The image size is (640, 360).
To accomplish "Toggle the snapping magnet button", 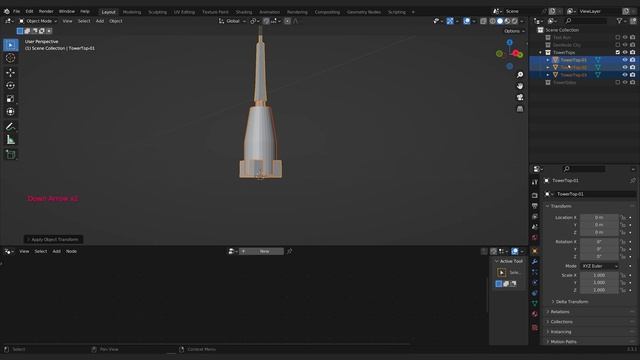I will (266, 21).
